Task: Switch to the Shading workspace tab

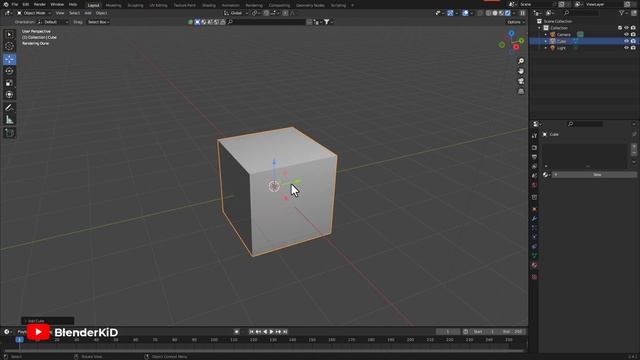Action: 209,5
